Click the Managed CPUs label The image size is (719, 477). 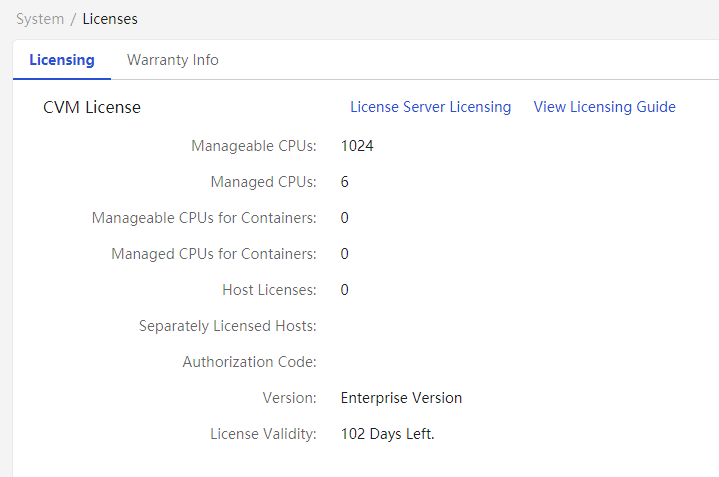click(x=263, y=182)
